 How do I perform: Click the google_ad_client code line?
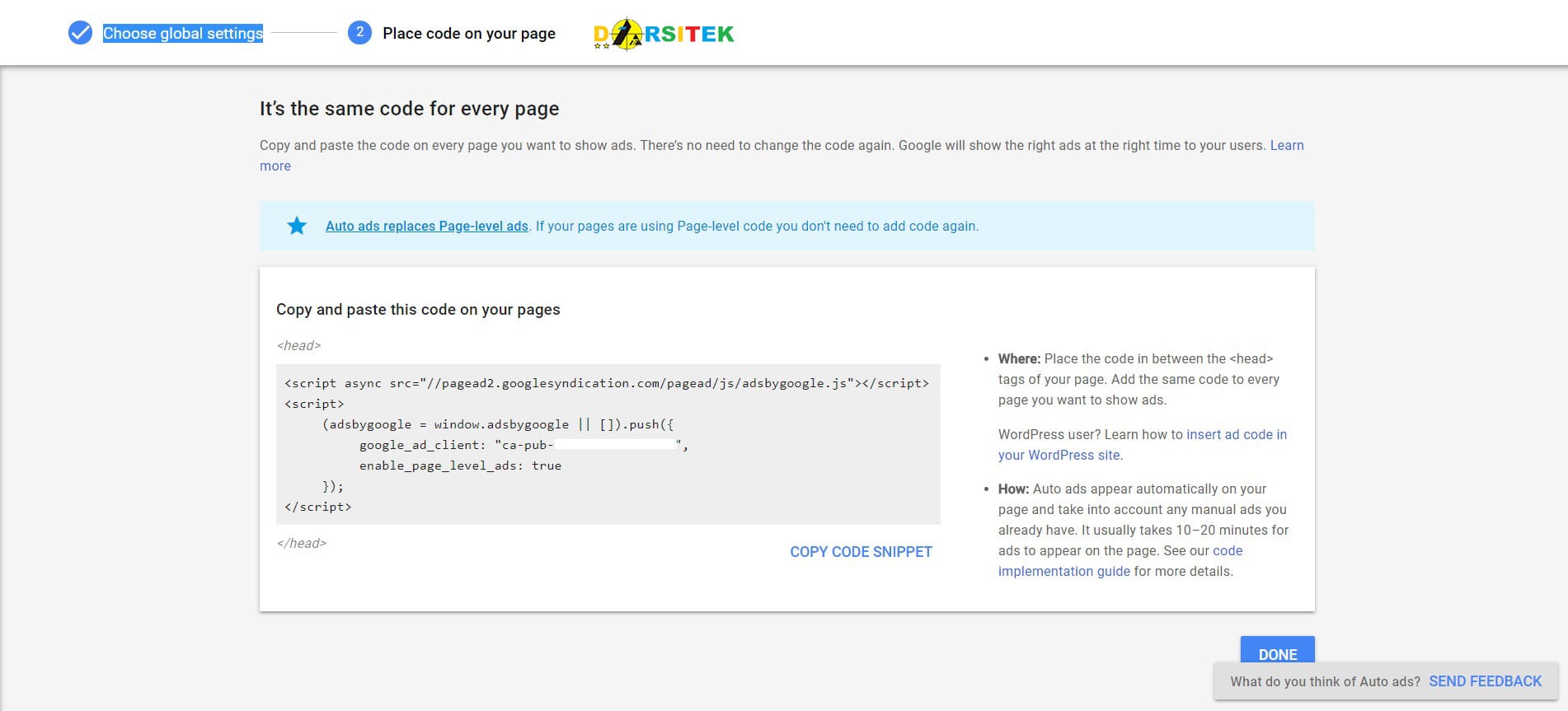[x=523, y=445]
